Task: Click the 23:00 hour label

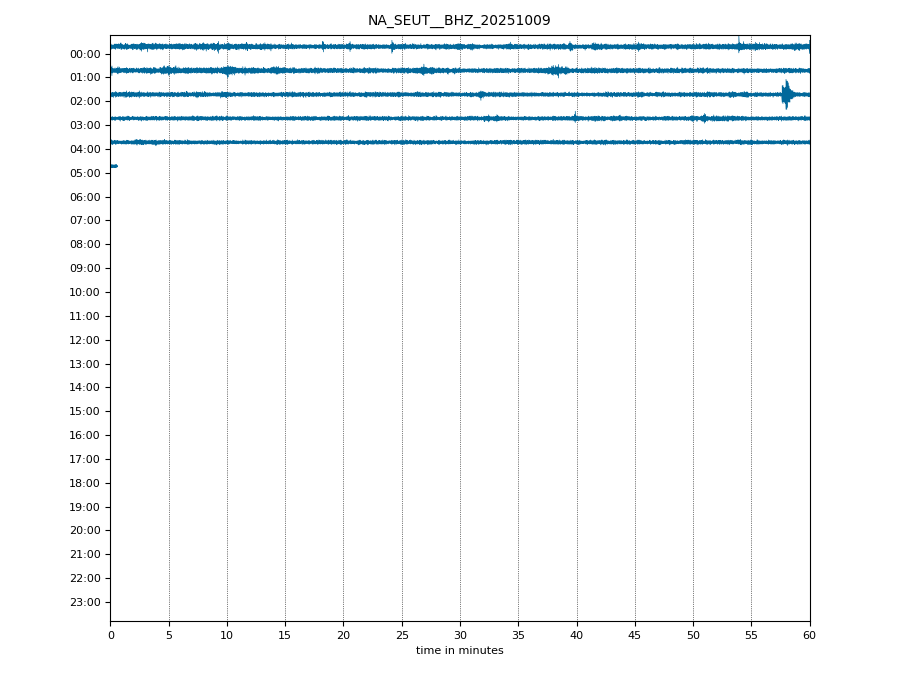Action: [x=85, y=602]
